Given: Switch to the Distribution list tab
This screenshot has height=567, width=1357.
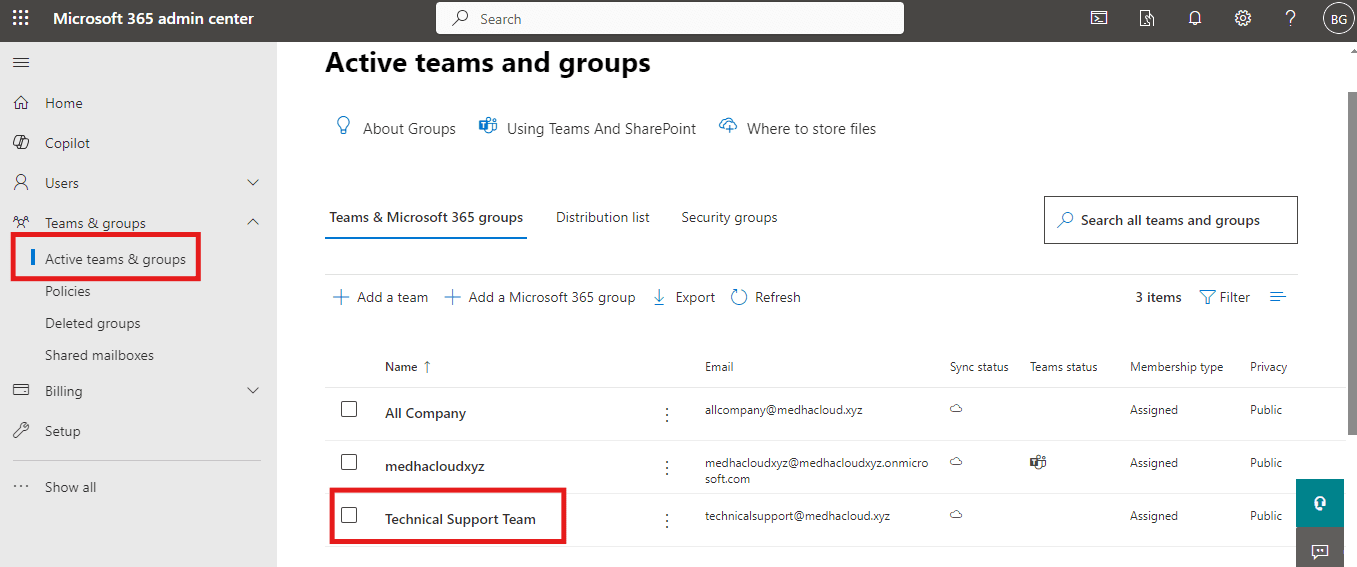Looking at the screenshot, I should point(602,217).
